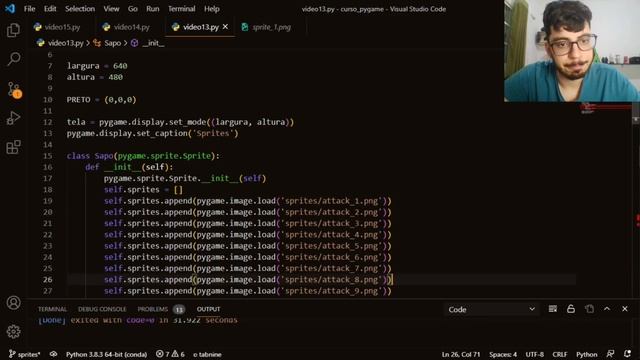This screenshot has height=360, width=640.
Task: Show the OUTPUT panel tab
Action: click(x=209, y=309)
